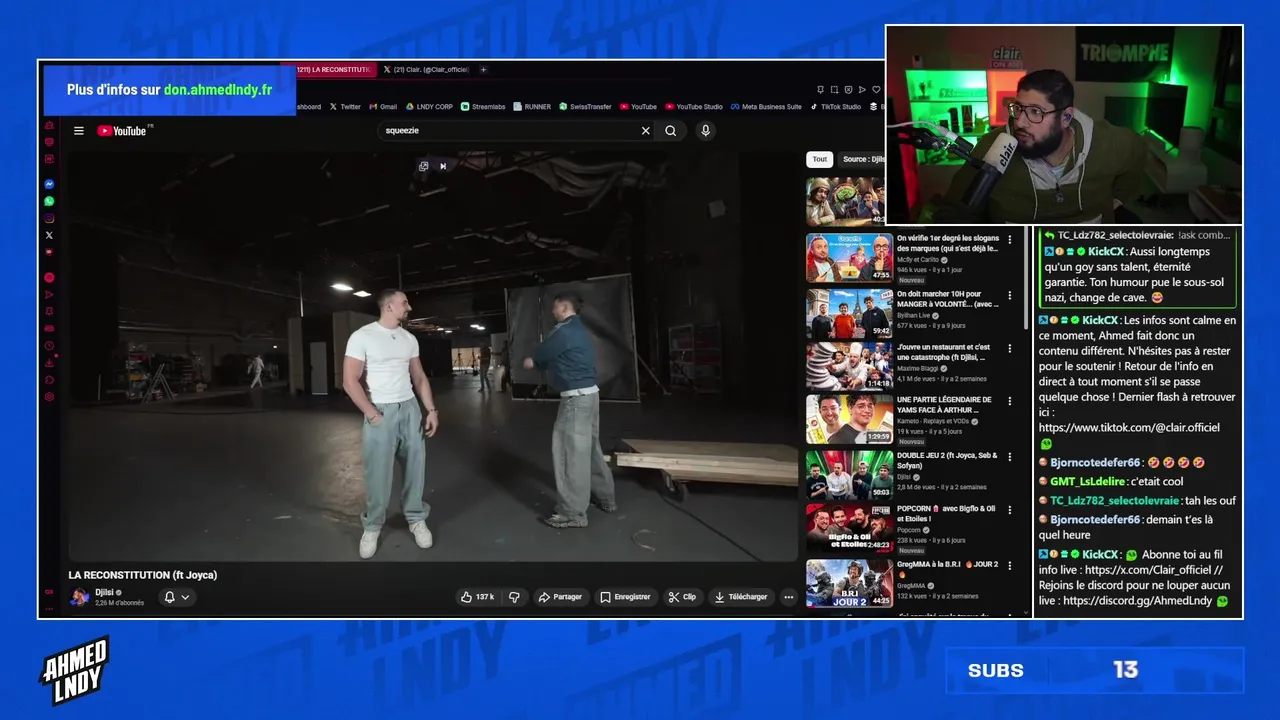Select the Source : Djilsi chip
The image size is (1280, 720).
[x=862, y=159]
